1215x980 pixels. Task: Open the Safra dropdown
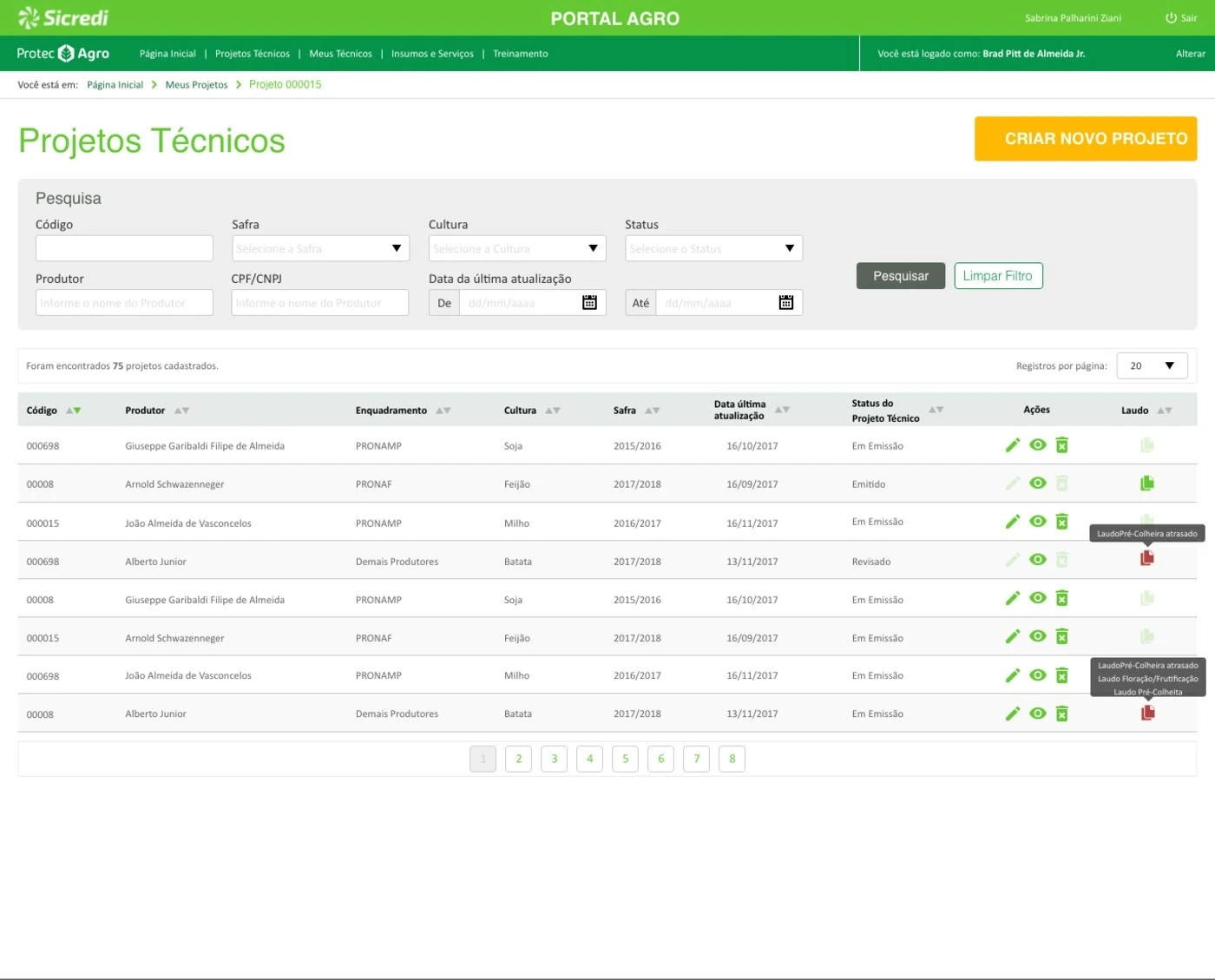(x=320, y=248)
